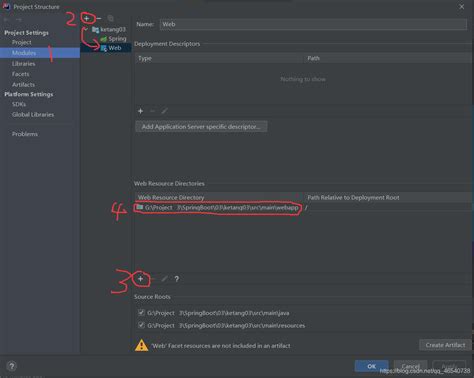Click the Web facet icon in tree
The width and height of the screenshot is (474, 378).
[104, 48]
